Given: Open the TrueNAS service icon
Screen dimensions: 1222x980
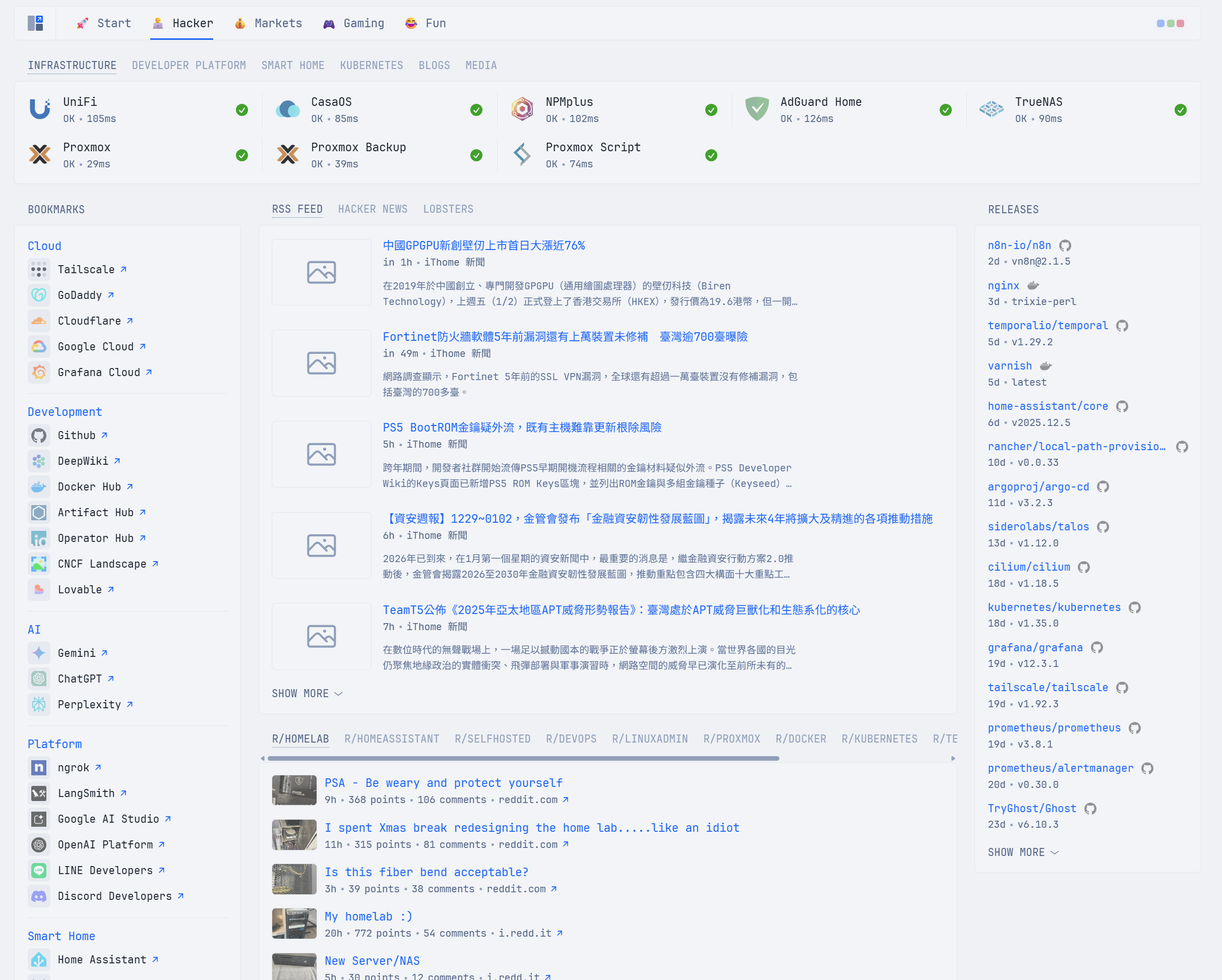Looking at the screenshot, I should coord(991,109).
